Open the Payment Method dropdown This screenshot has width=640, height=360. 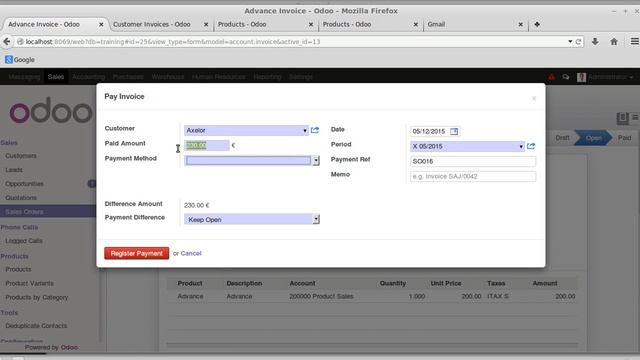316,161
